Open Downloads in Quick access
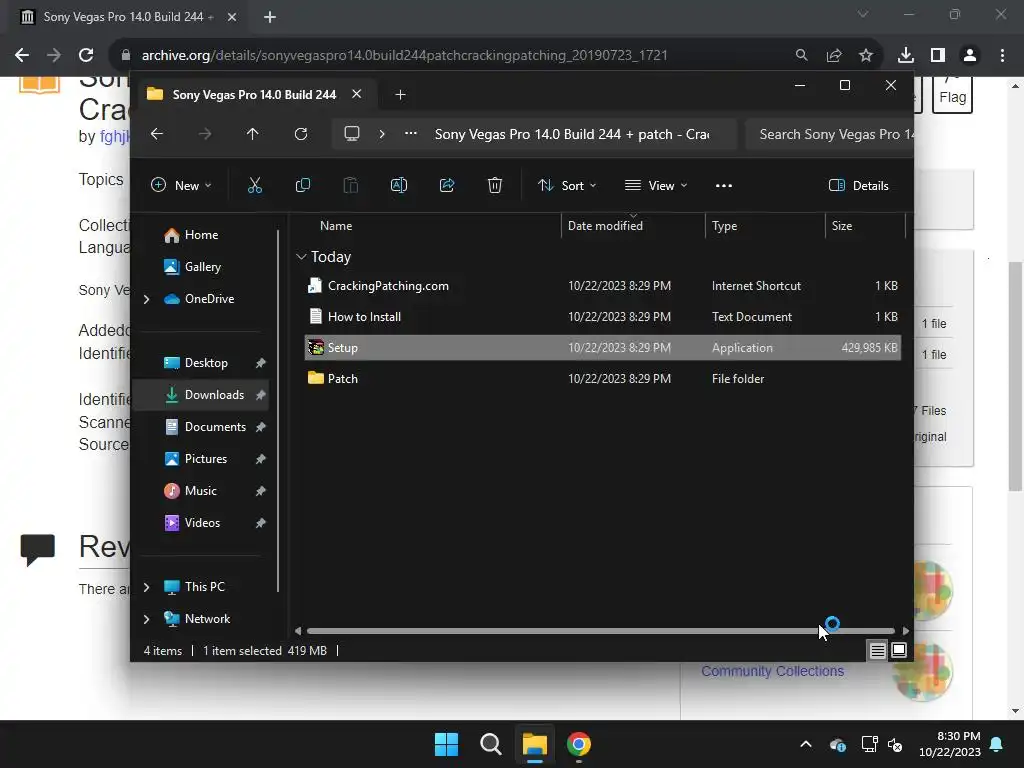This screenshot has height=768, width=1024. 200,394
